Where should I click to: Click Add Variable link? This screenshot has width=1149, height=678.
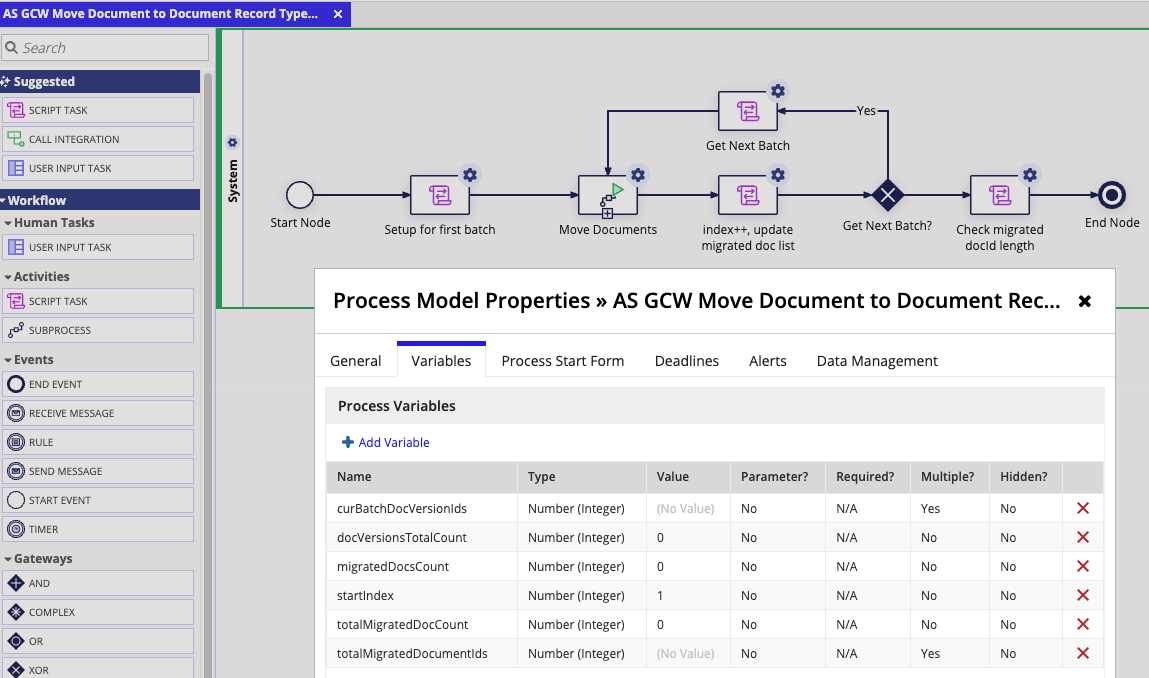385,442
